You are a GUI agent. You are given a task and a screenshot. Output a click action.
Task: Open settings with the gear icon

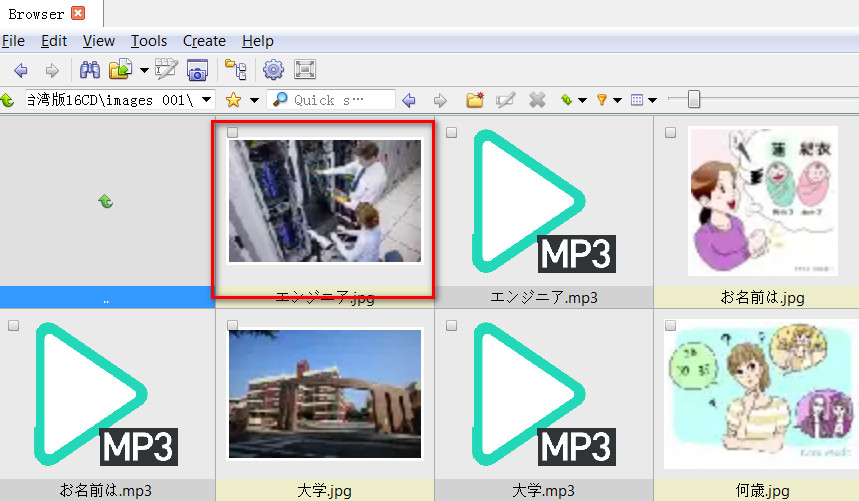tap(273, 70)
